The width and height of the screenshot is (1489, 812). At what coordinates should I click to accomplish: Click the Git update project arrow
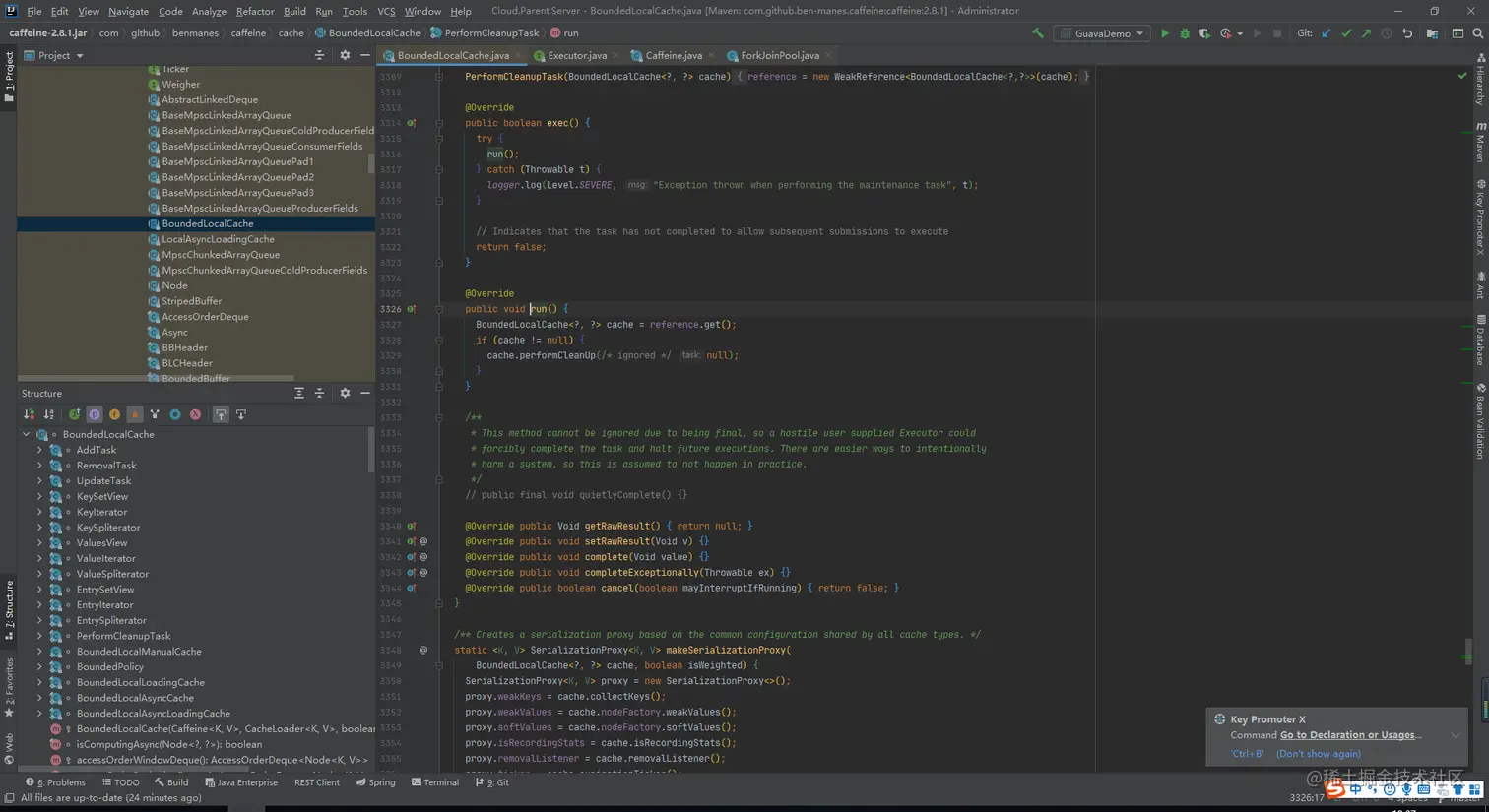(1327, 33)
